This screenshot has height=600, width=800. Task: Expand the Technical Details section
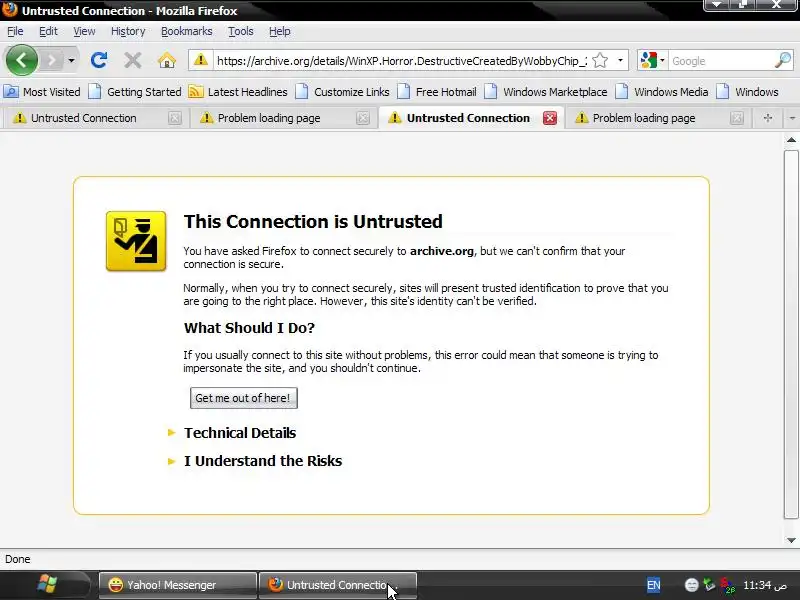[x=240, y=433]
